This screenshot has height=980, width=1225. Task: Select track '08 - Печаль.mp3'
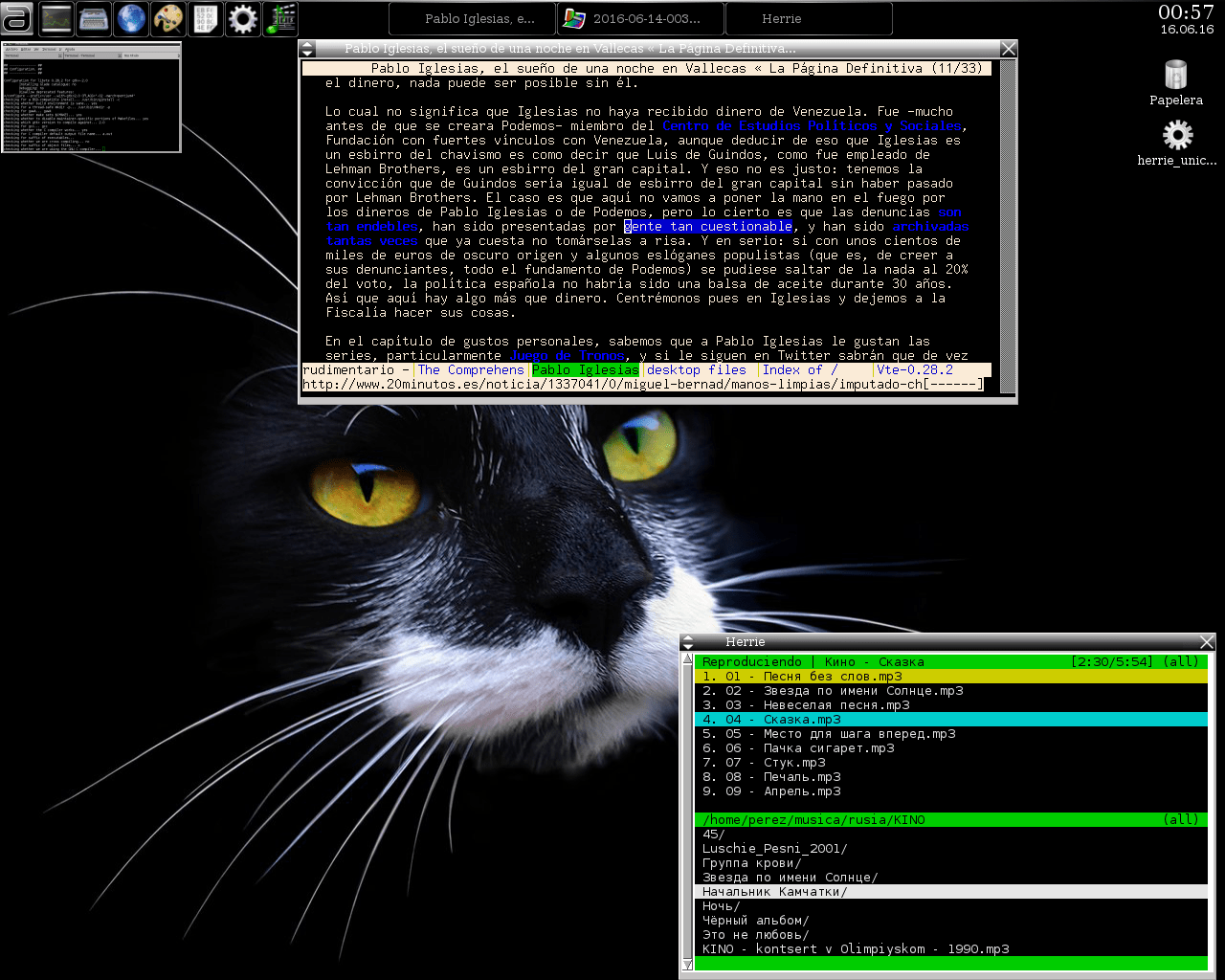click(951, 777)
